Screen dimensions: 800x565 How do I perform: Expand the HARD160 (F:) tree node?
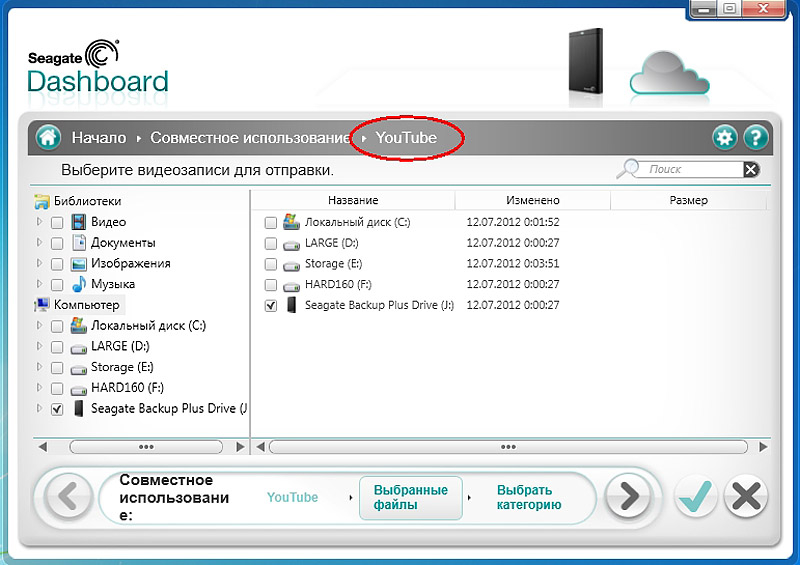pos(40,388)
